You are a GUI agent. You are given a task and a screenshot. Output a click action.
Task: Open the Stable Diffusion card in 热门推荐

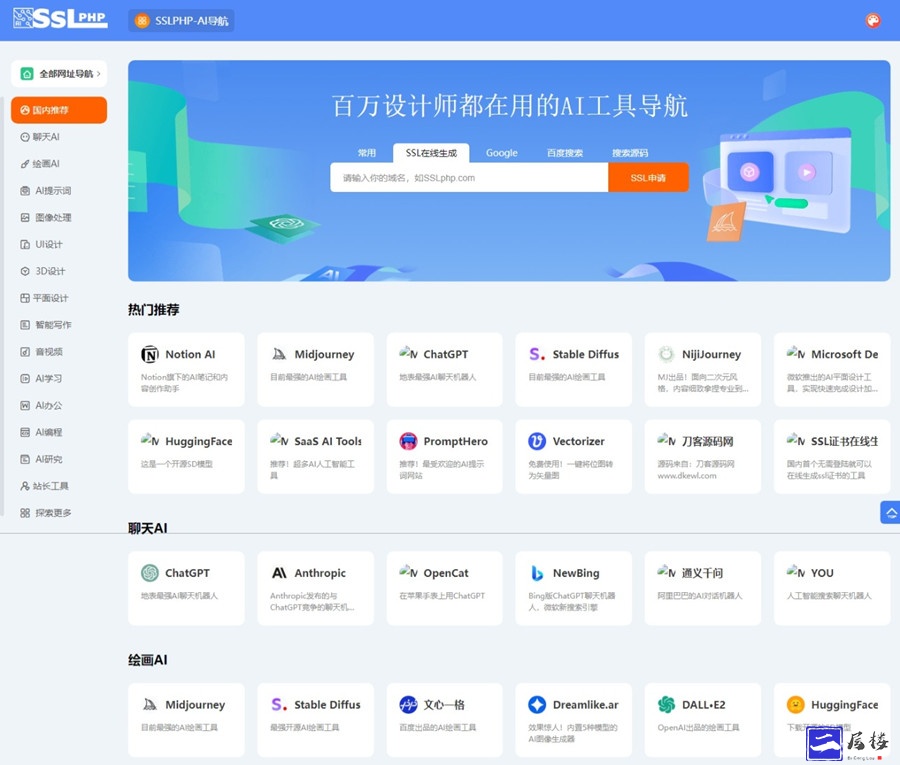[x=573, y=370]
